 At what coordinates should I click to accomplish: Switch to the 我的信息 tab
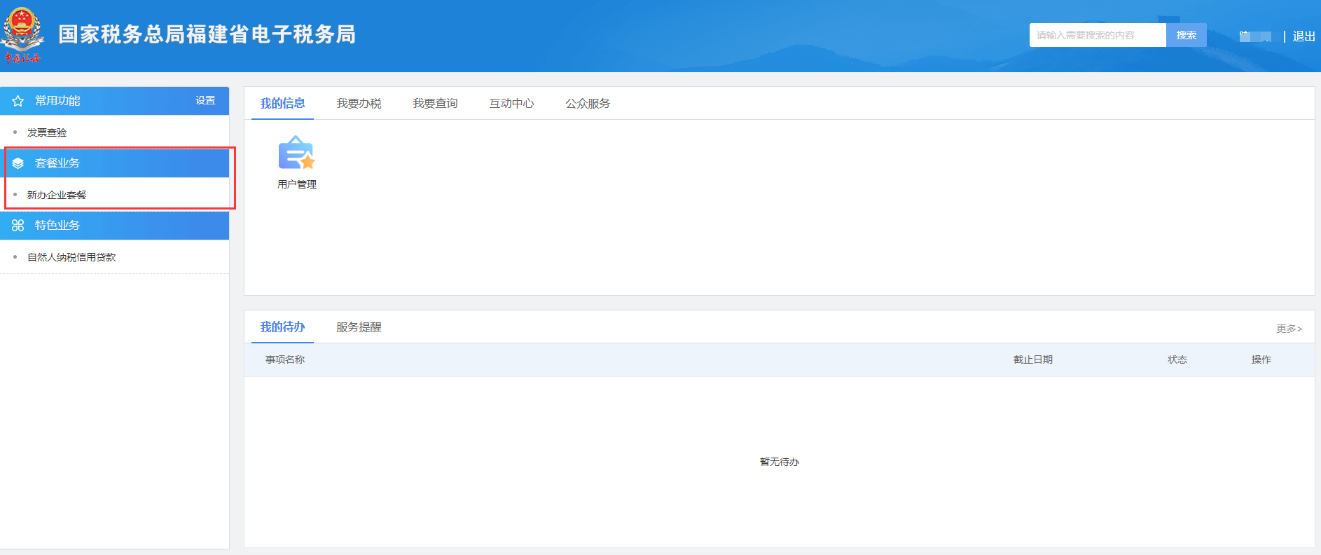pos(282,104)
